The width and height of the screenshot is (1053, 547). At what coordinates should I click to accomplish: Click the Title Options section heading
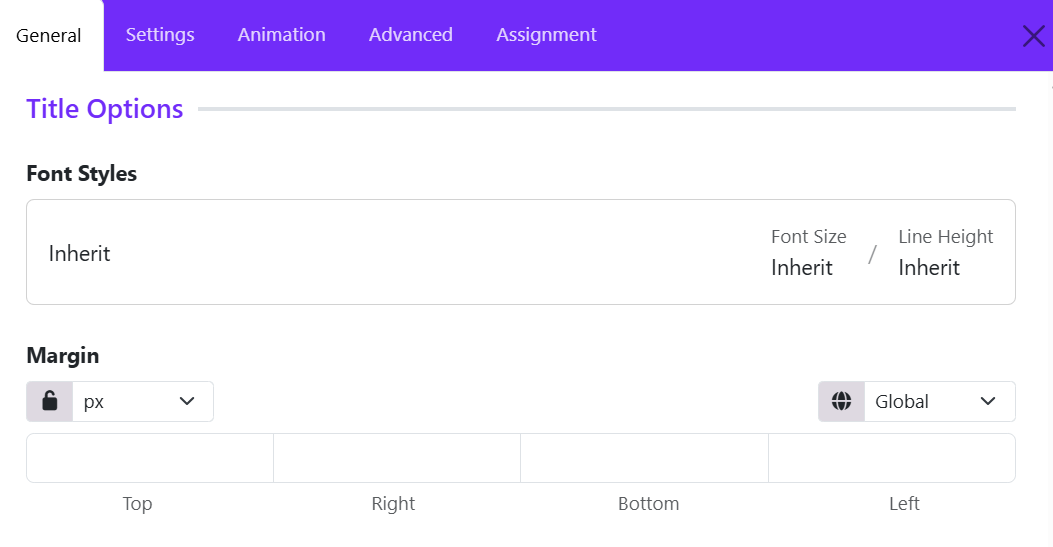pos(105,109)
